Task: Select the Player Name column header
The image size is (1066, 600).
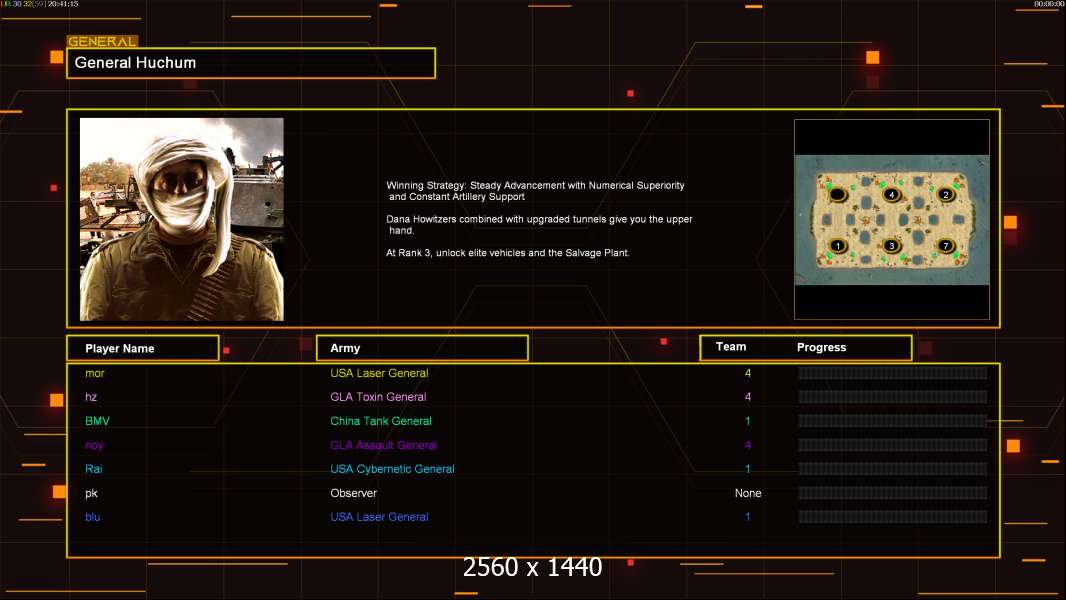Action: coord(143,348)
